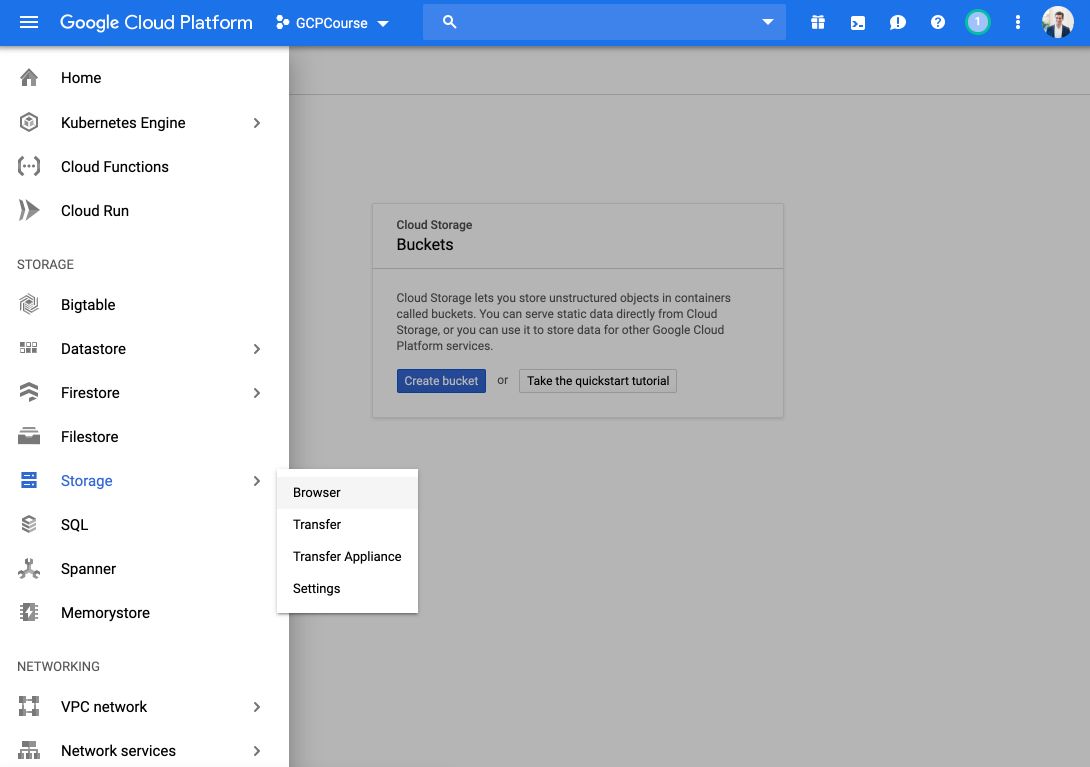This screenshot has height=767, width=1090.
Task: Click the Datastore label
Action: tap(93, 349)
